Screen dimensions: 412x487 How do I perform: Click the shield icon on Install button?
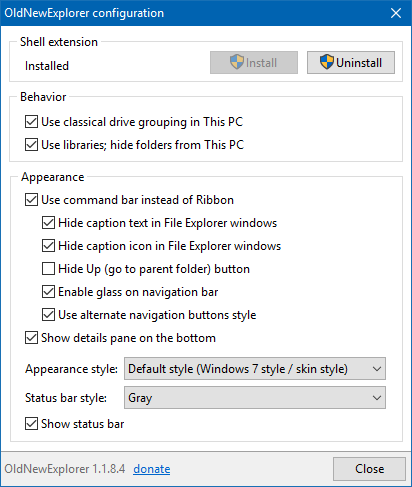click(237, 62)
